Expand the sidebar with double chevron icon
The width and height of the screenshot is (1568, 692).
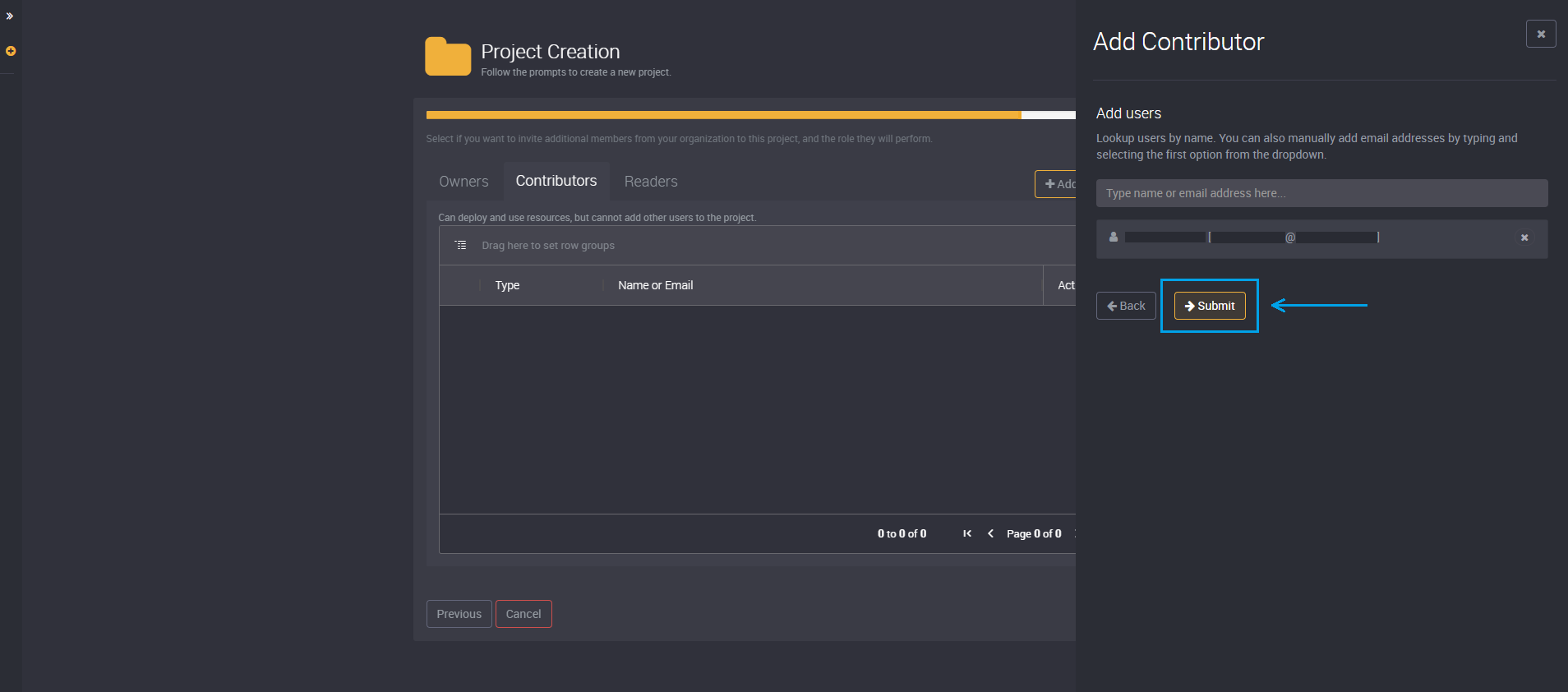[x=10, y=16]
